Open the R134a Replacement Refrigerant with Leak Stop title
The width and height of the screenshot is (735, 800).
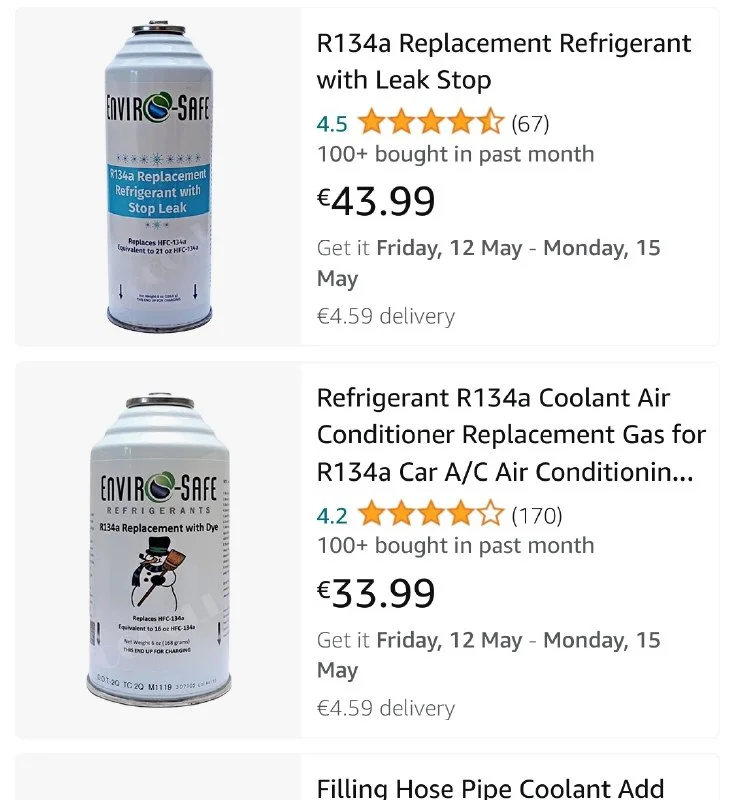click(503, 62)
